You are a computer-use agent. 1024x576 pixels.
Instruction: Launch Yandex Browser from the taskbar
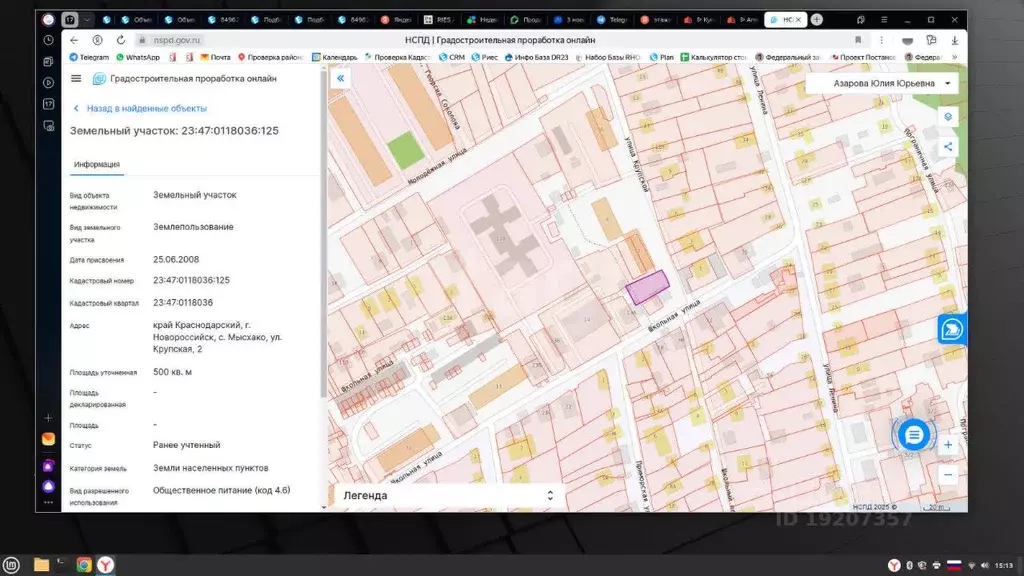pos(105,565)
